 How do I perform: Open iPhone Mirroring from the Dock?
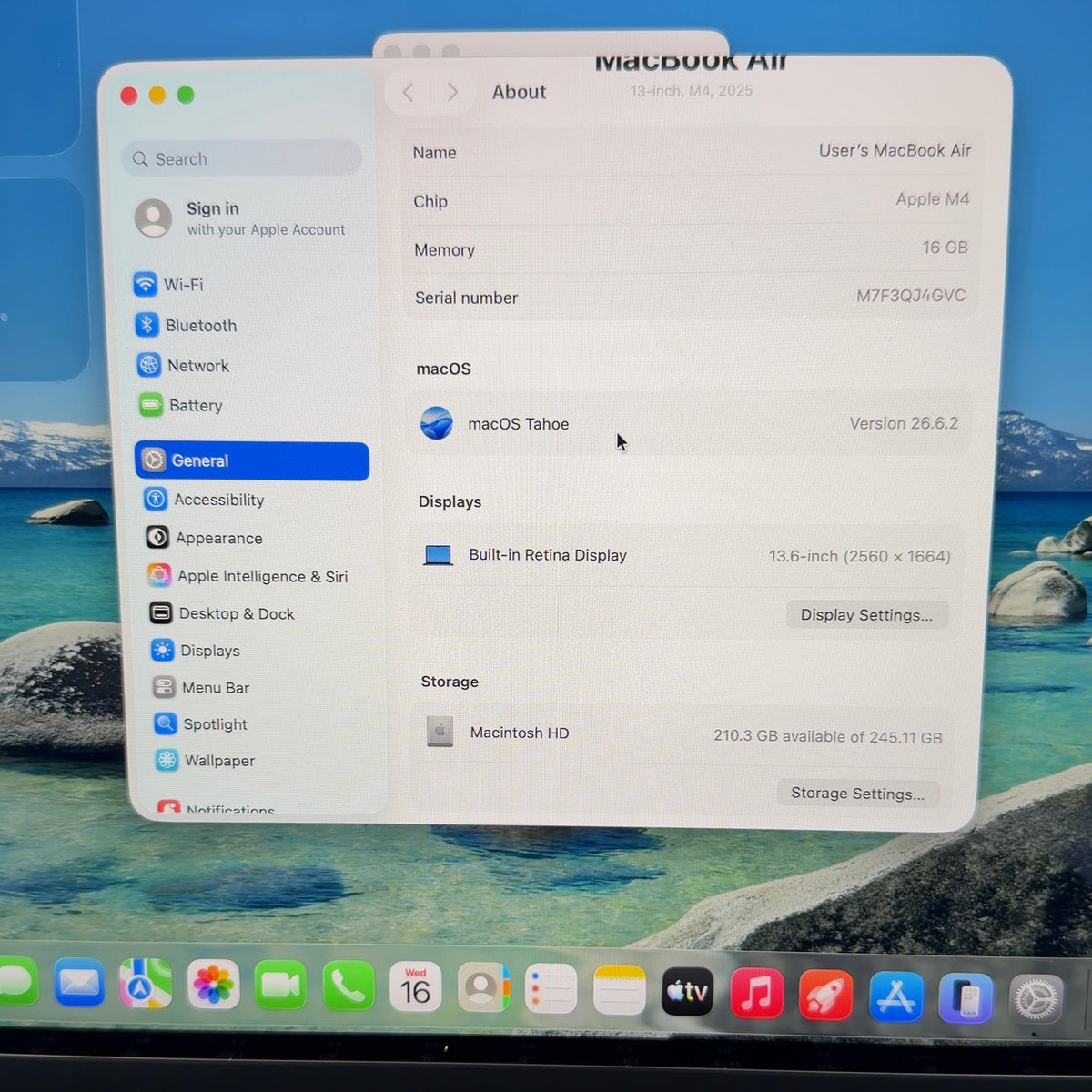966,998
